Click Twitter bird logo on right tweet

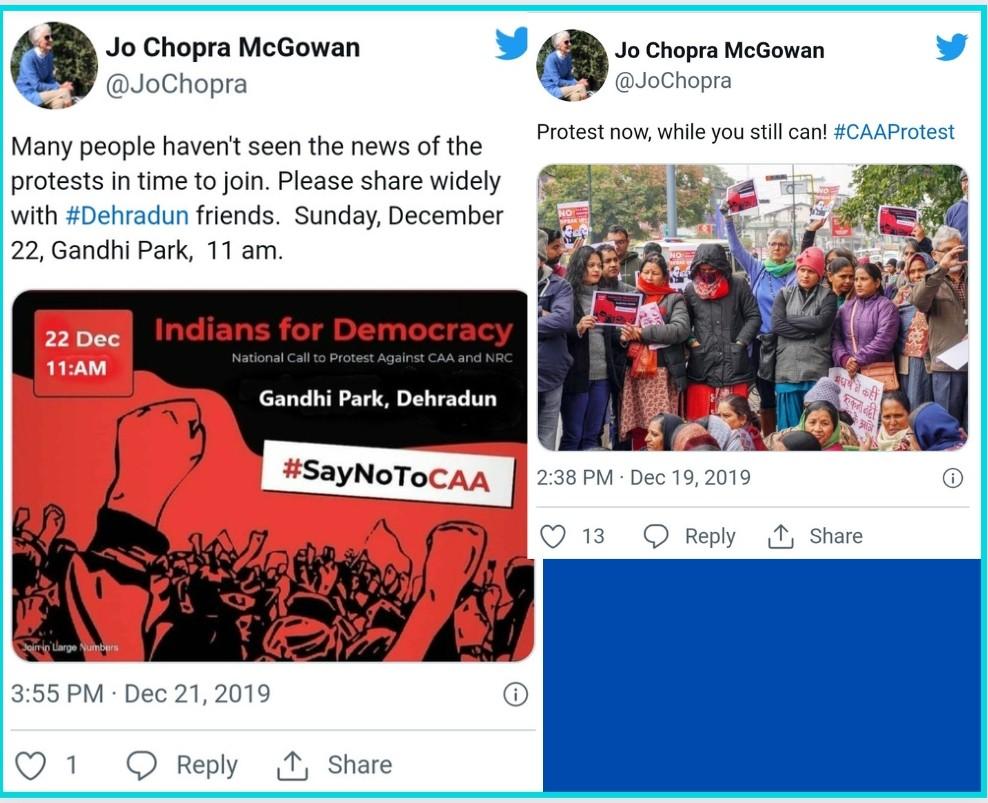click(x=951, y=47)
